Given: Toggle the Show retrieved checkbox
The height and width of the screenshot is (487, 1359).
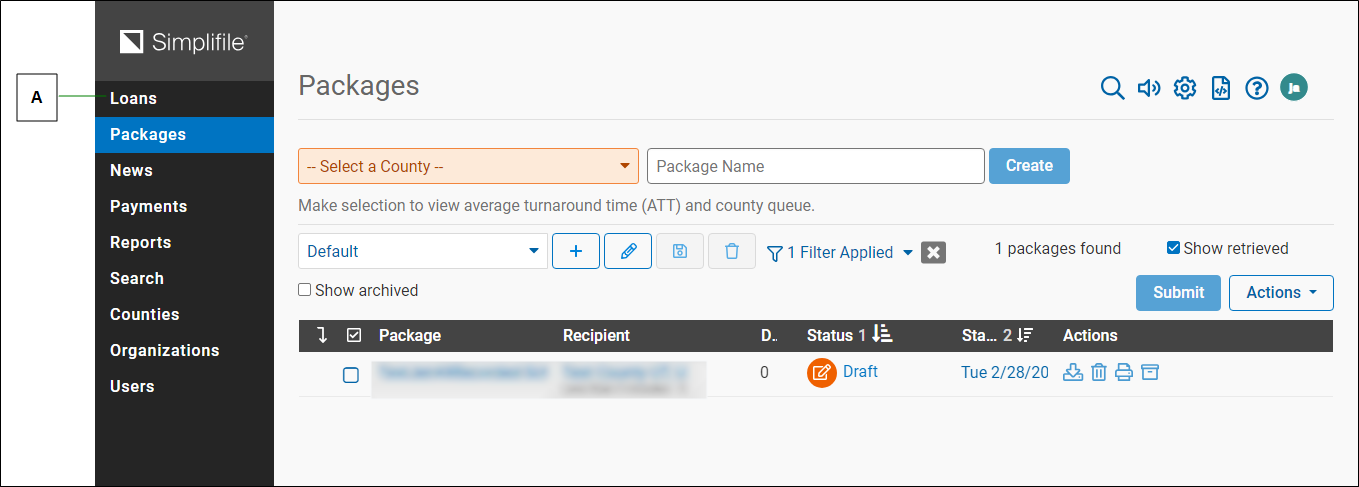Looking at the screenshot, I should [x=1174, y=248].
